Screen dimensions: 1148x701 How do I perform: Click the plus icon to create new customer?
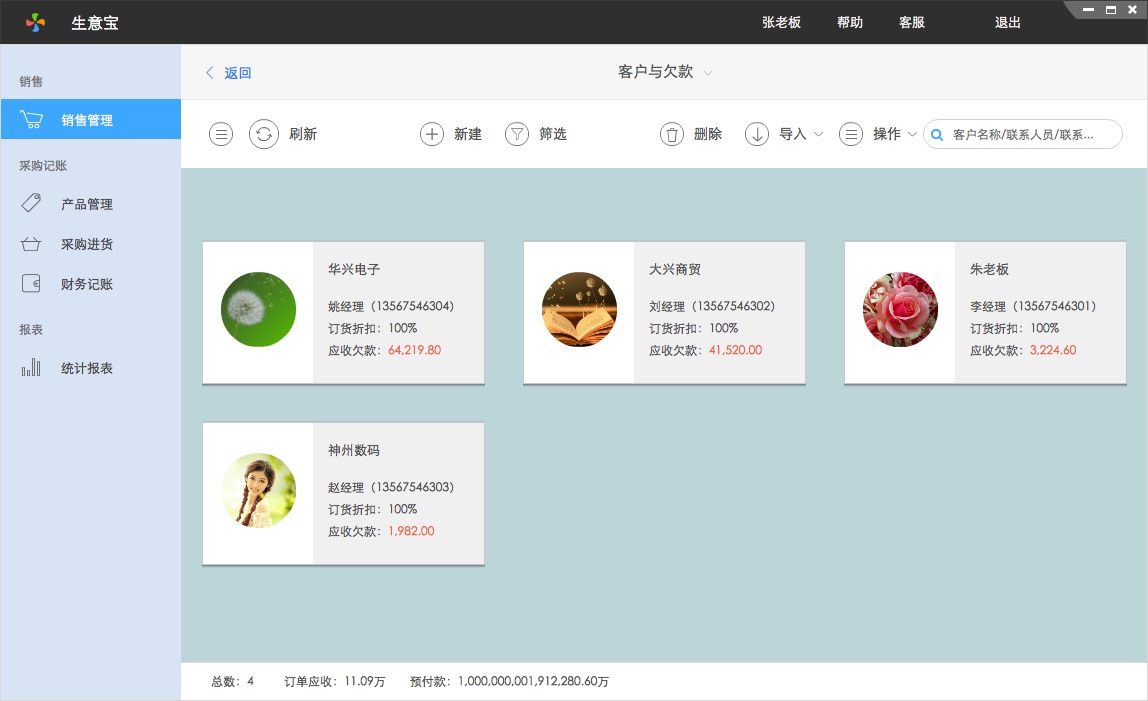tap(431, 134)
